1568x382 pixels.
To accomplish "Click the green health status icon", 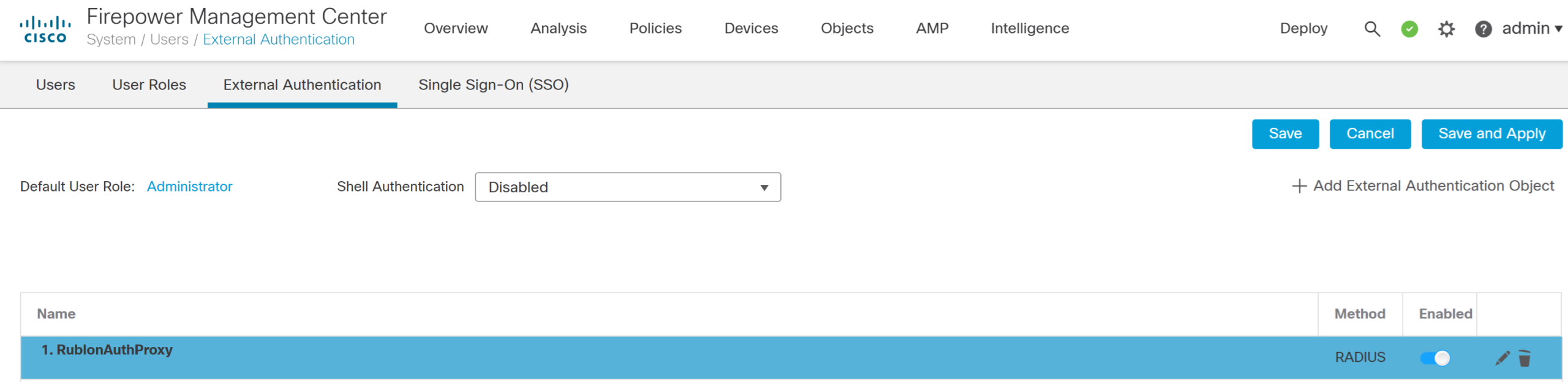I will click(1409, 29).
